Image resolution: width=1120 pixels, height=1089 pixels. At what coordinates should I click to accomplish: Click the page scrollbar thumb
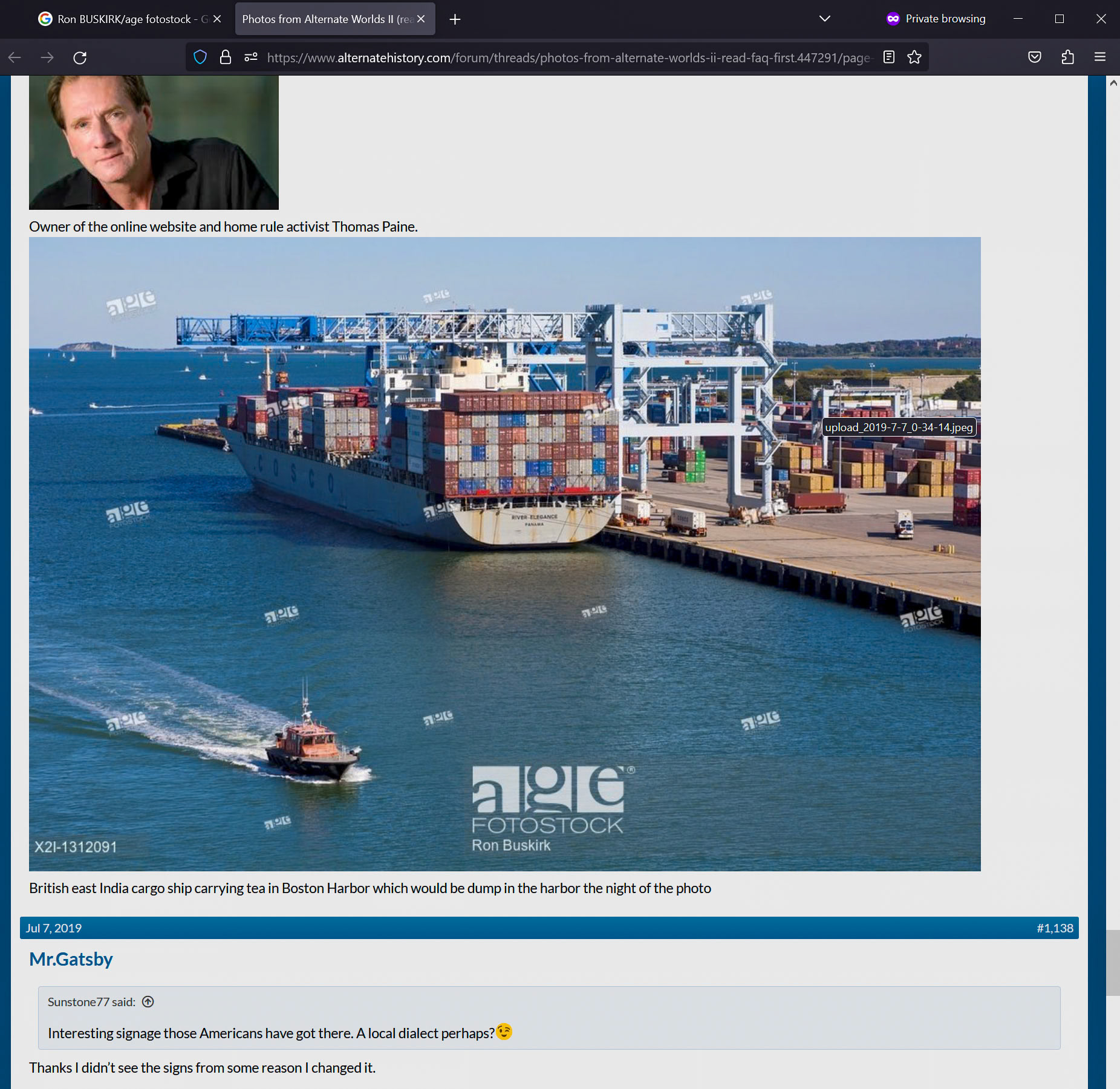(x=1113, y=963)
